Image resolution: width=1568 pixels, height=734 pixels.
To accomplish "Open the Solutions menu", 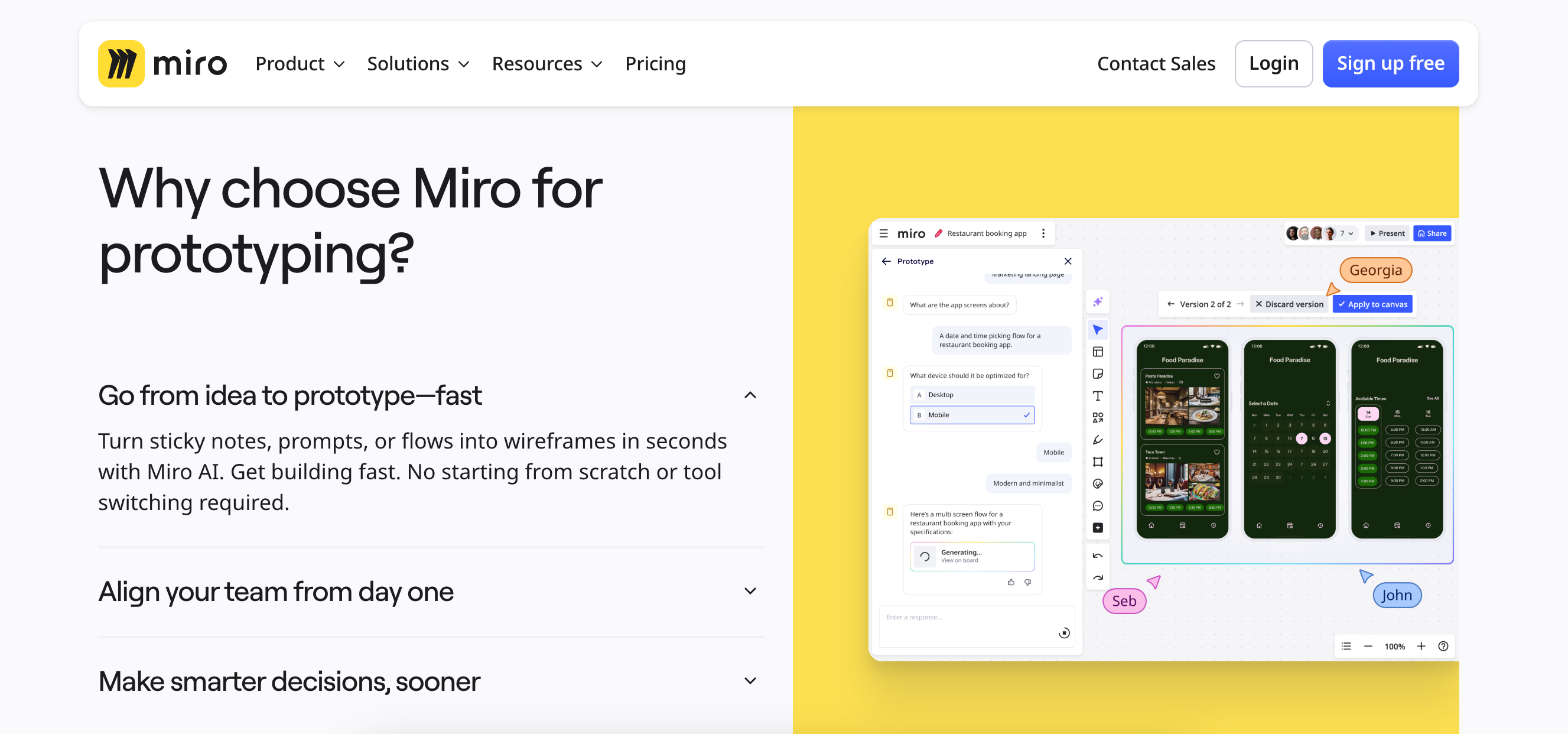I will point(418,64).
